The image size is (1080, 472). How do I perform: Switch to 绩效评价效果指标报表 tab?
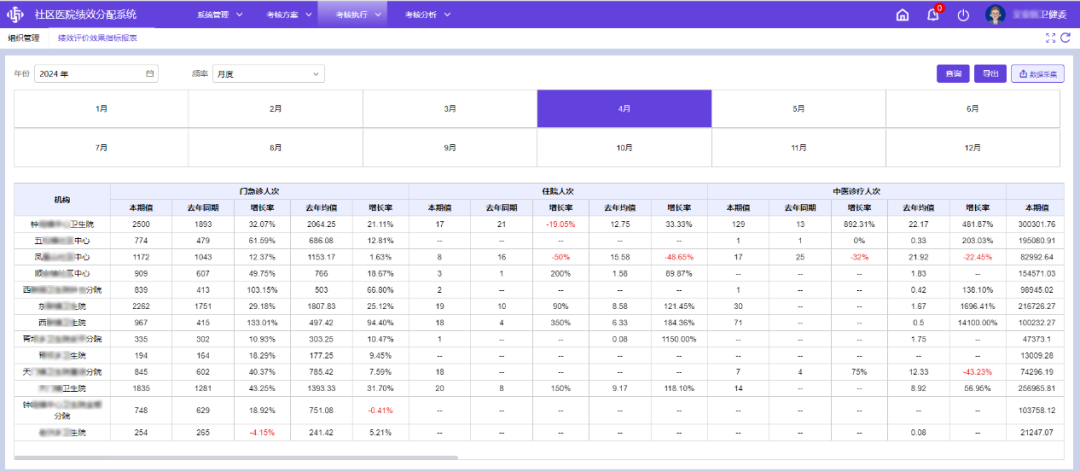pos(97,38)
